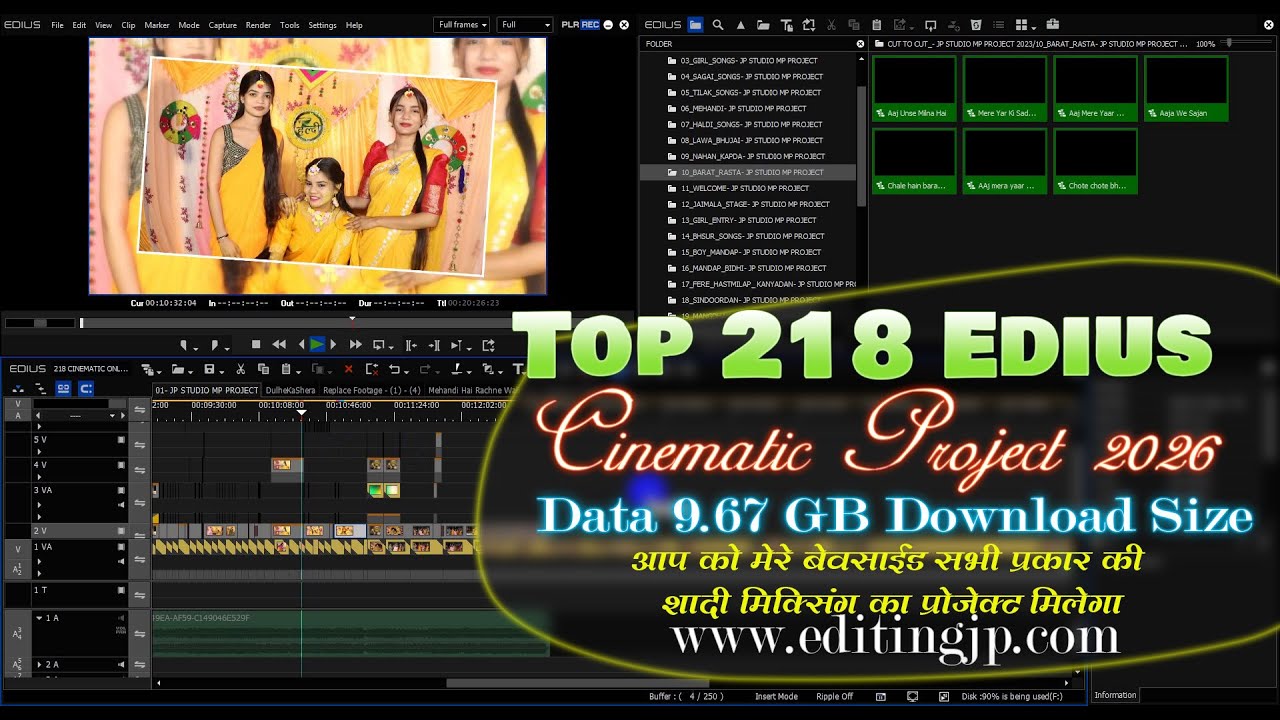Switch to the Replace Footage - (1) - (4) tab

tap(371, 390)
